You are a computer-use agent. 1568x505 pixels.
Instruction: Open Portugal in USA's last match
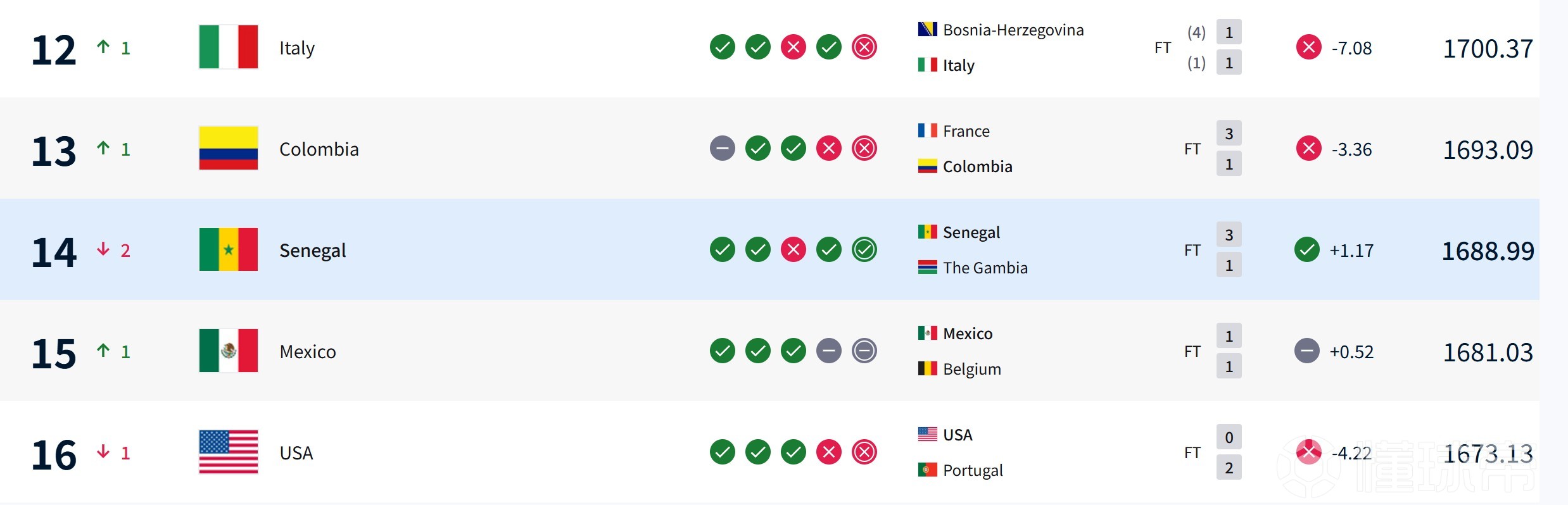973,470
